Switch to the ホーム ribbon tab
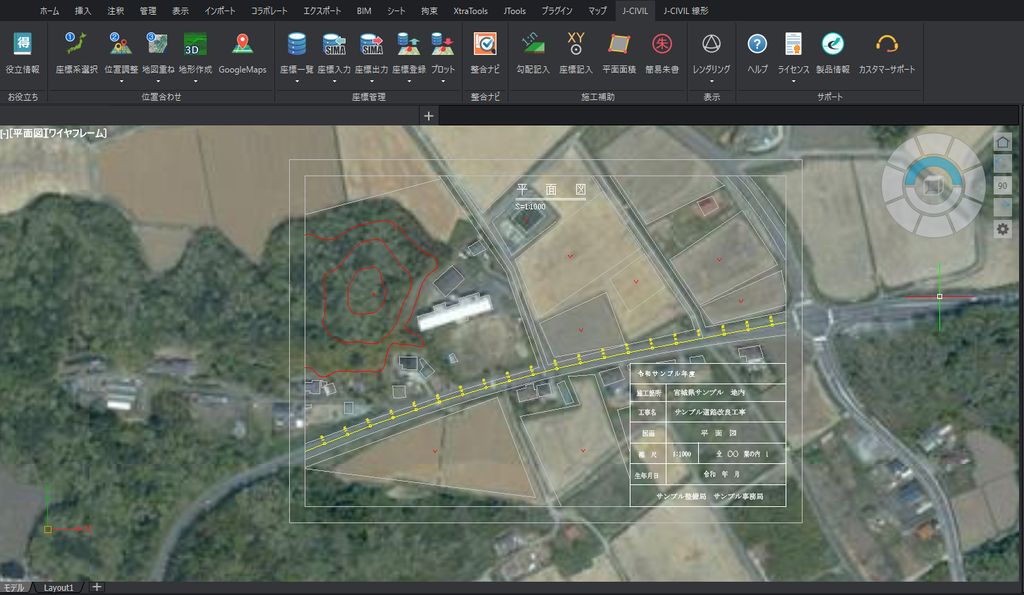1024x595 pixels. (49, 11)
